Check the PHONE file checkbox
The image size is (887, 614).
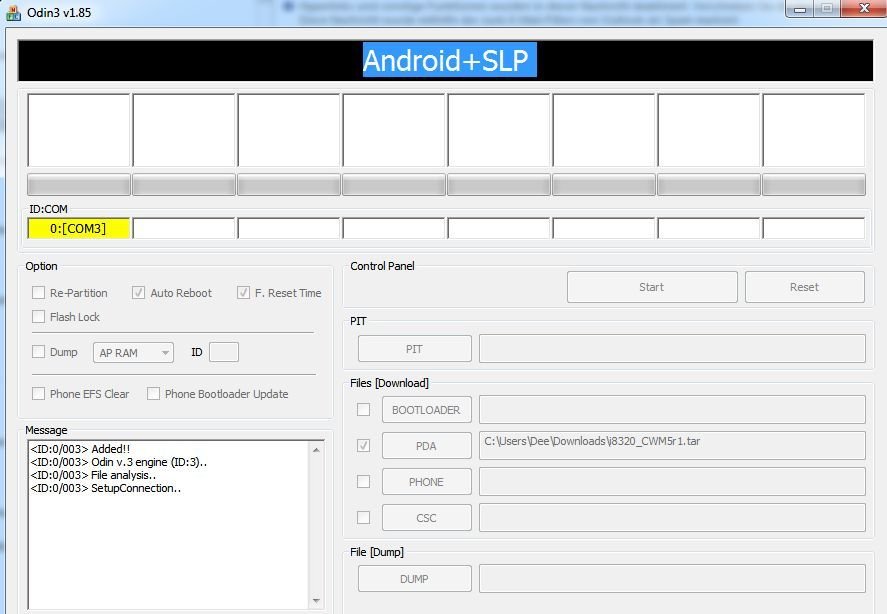pyautogui.click(x=364, y=482)
